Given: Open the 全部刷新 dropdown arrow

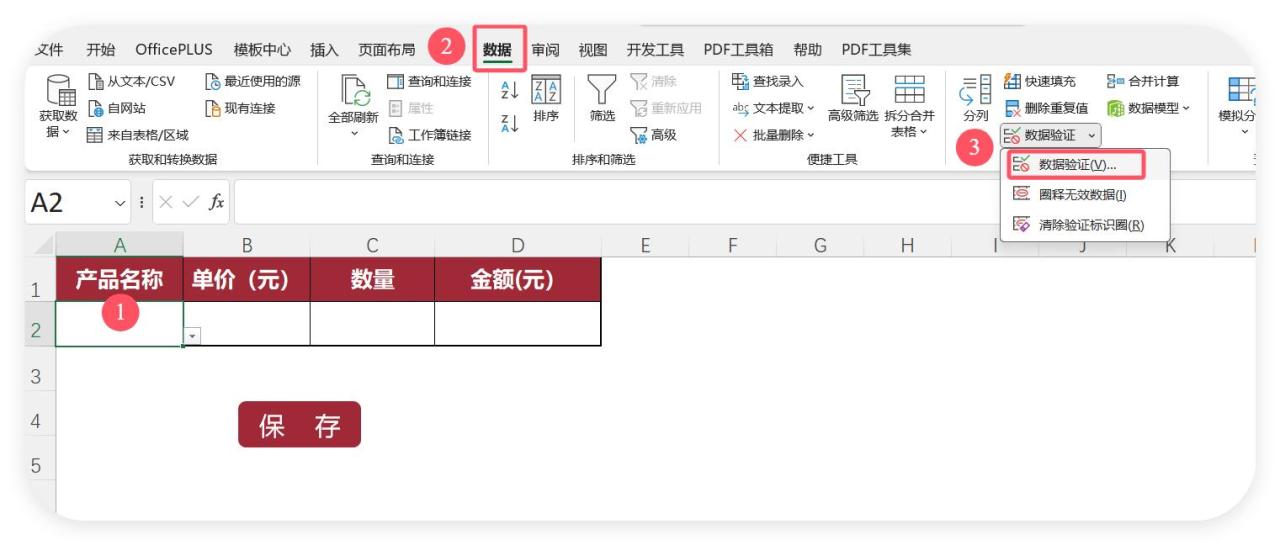Looking at the screenshot, I should 353,133.
